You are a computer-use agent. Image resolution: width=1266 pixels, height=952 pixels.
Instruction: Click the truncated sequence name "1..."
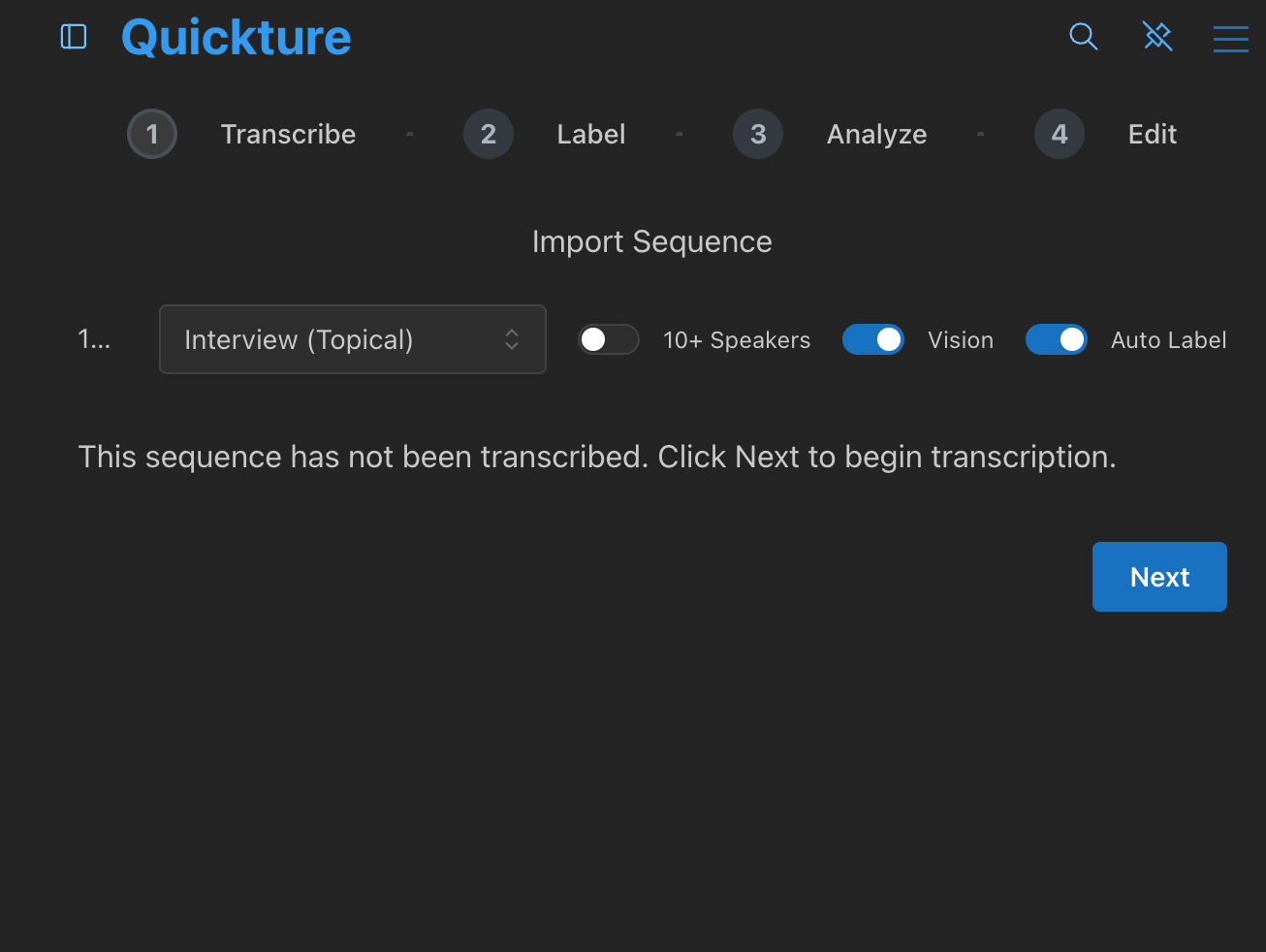[94, 339]
